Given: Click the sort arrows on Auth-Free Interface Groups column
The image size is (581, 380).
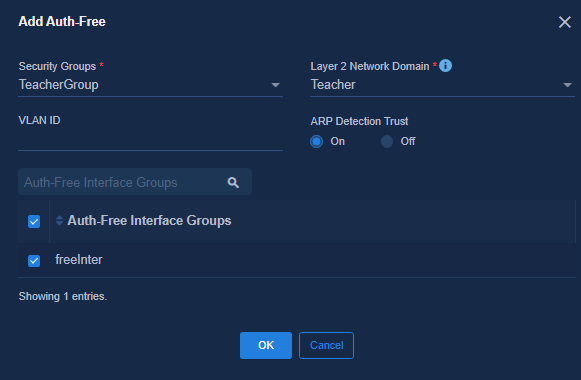Looking at the screenshot, I should coord(59,220).
